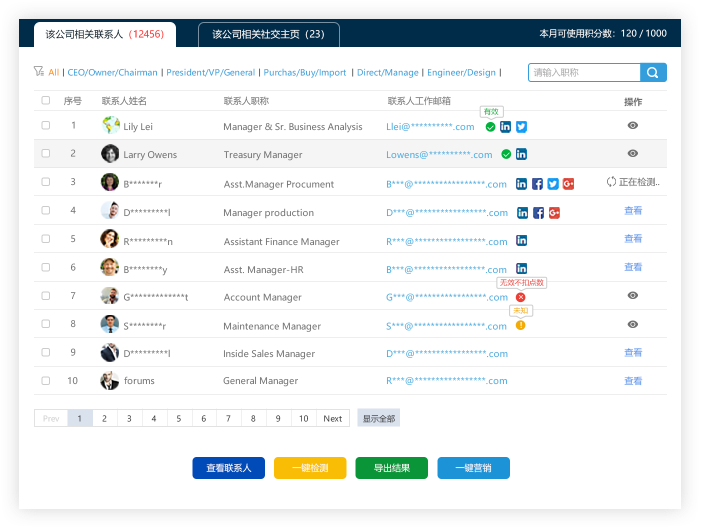Click Google+ icon in row 3

pos(568,184)
